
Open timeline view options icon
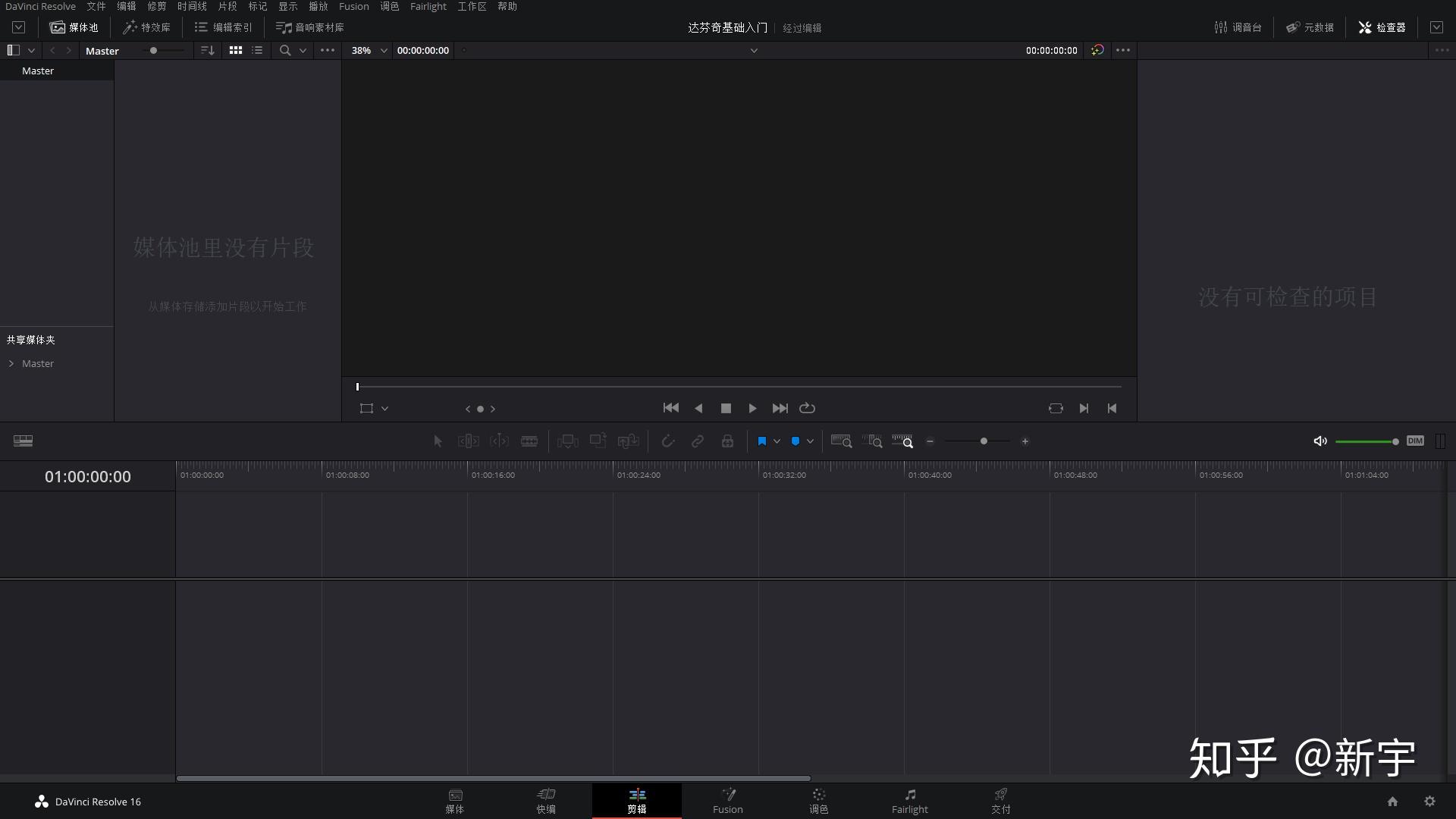click(23, 441)
